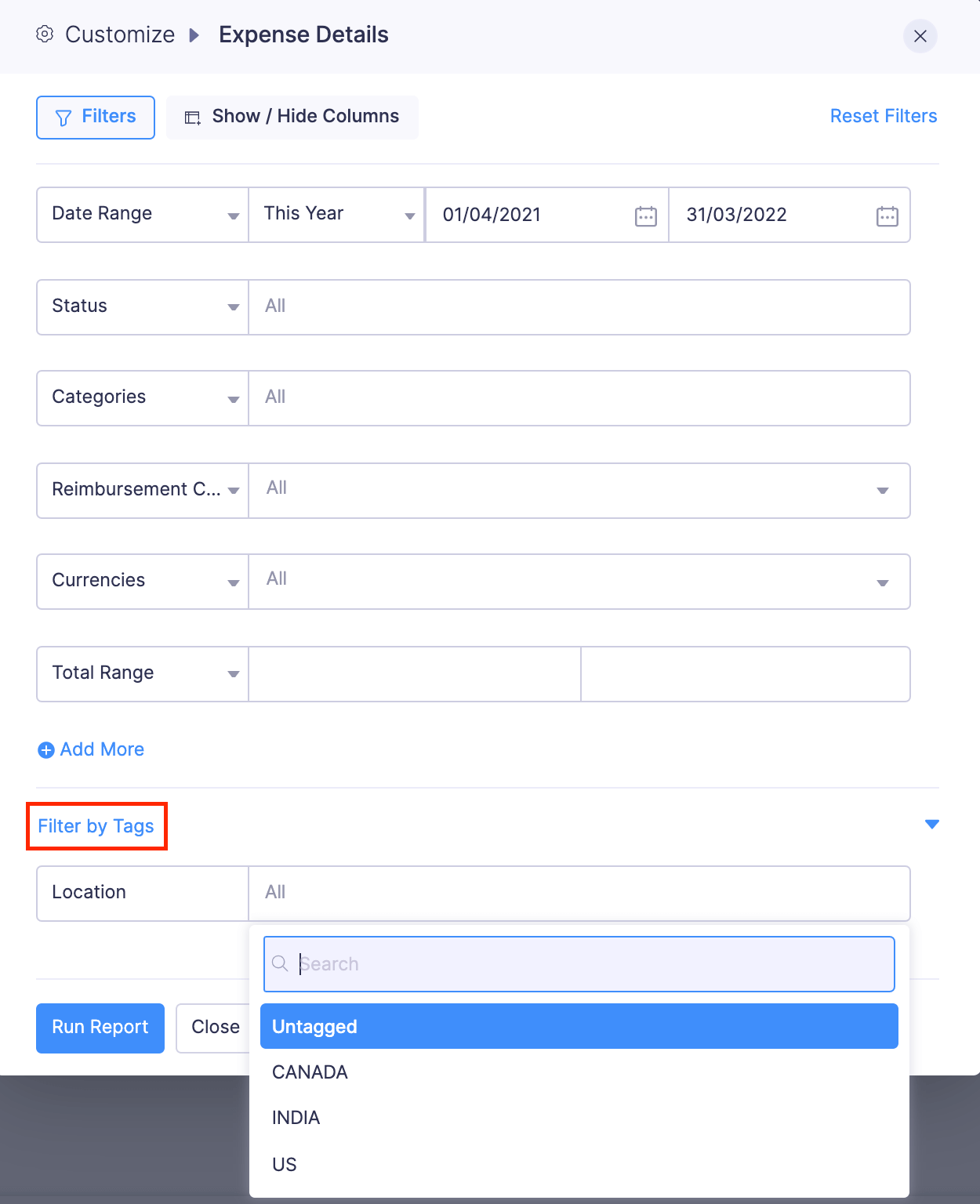Screen dimensions: 980x1204
Task: Select the funnel icon on the Filters button
Action: point(64,117)
